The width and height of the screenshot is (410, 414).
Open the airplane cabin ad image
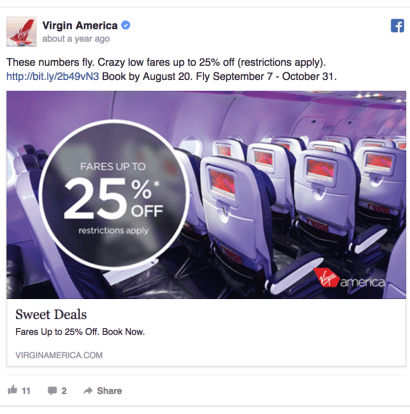pos(206,195)
